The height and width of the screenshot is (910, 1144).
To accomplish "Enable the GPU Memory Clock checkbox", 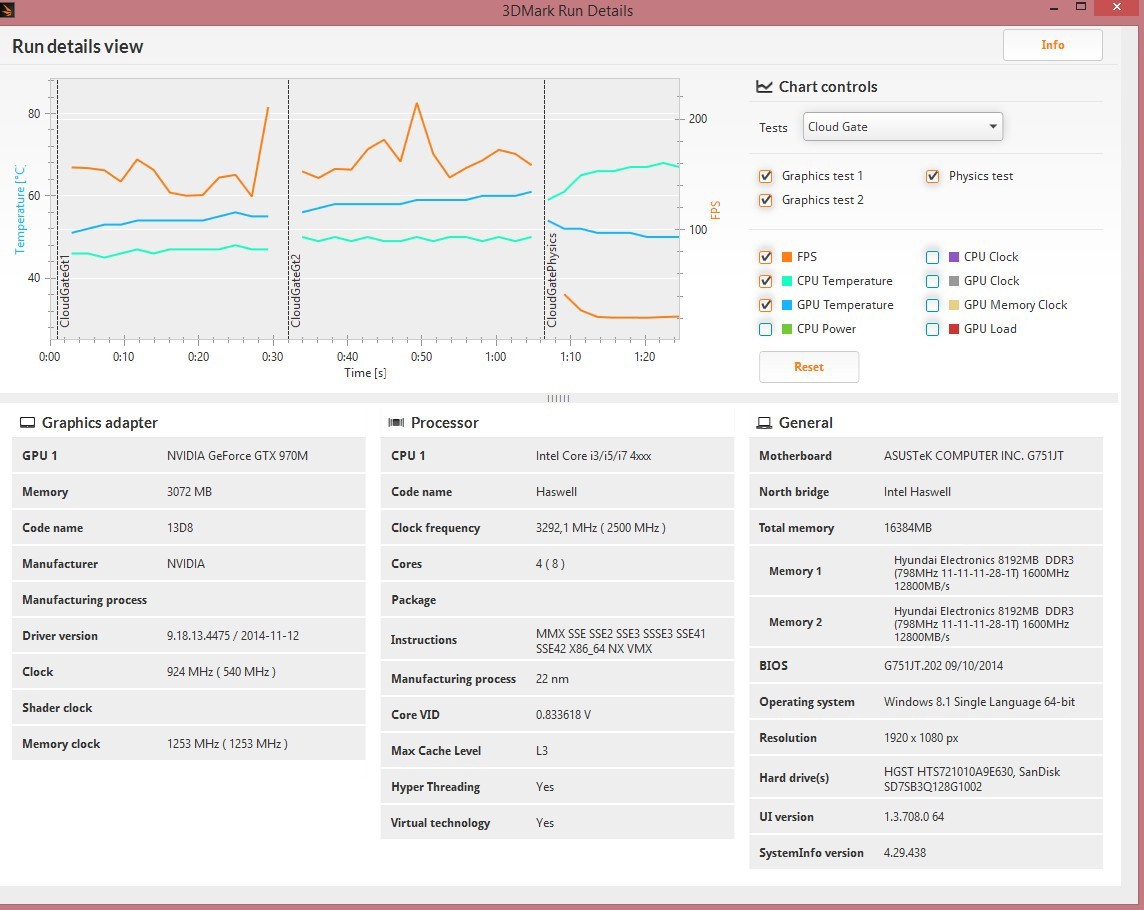I will pos(932,305).
